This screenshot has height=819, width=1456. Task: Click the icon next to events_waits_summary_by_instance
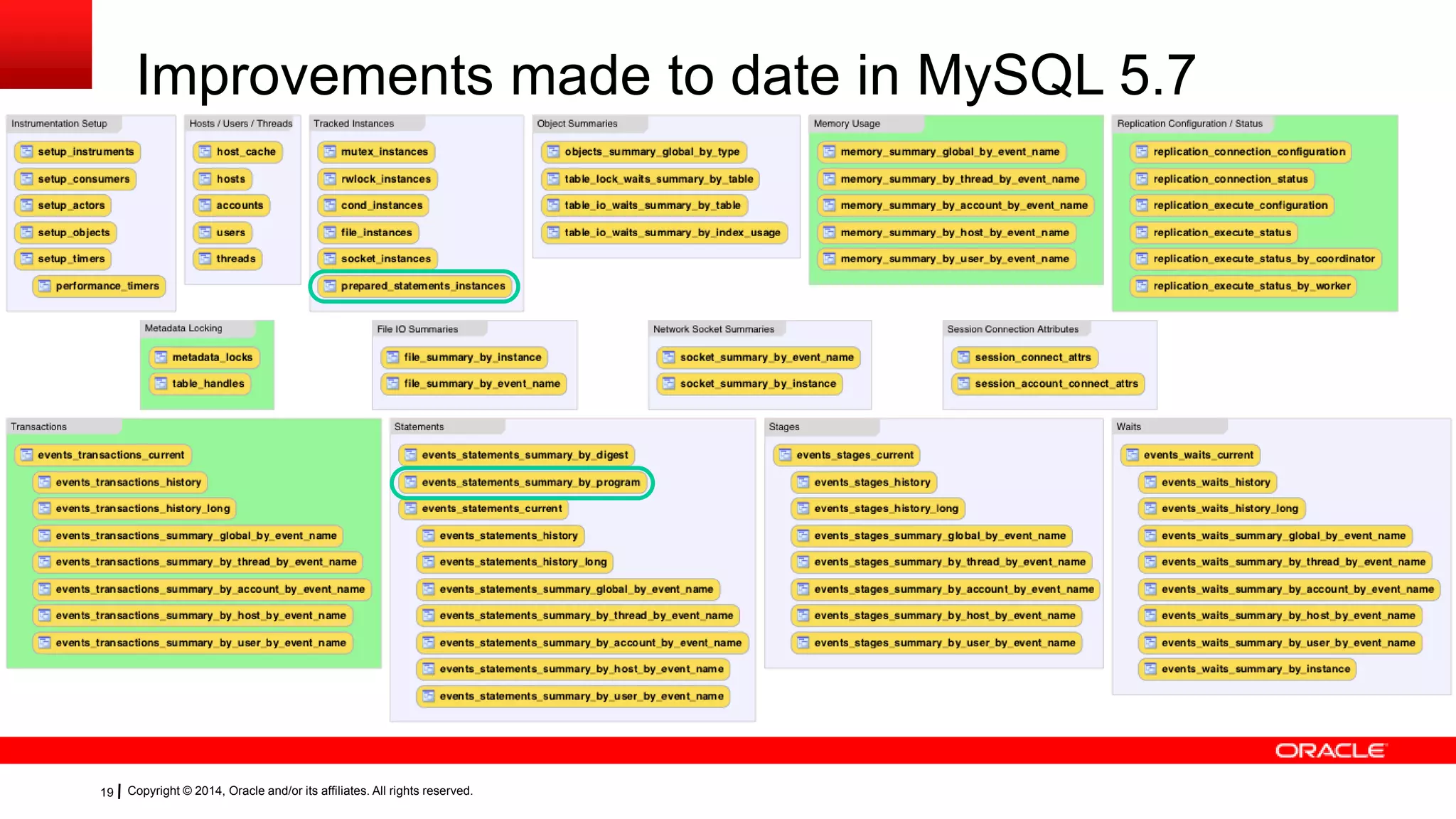1150,669
